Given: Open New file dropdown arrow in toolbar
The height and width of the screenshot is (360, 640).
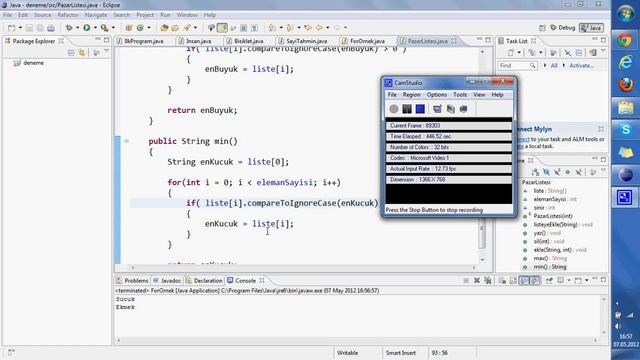Looking at the screenshot, I should [20, 28].
